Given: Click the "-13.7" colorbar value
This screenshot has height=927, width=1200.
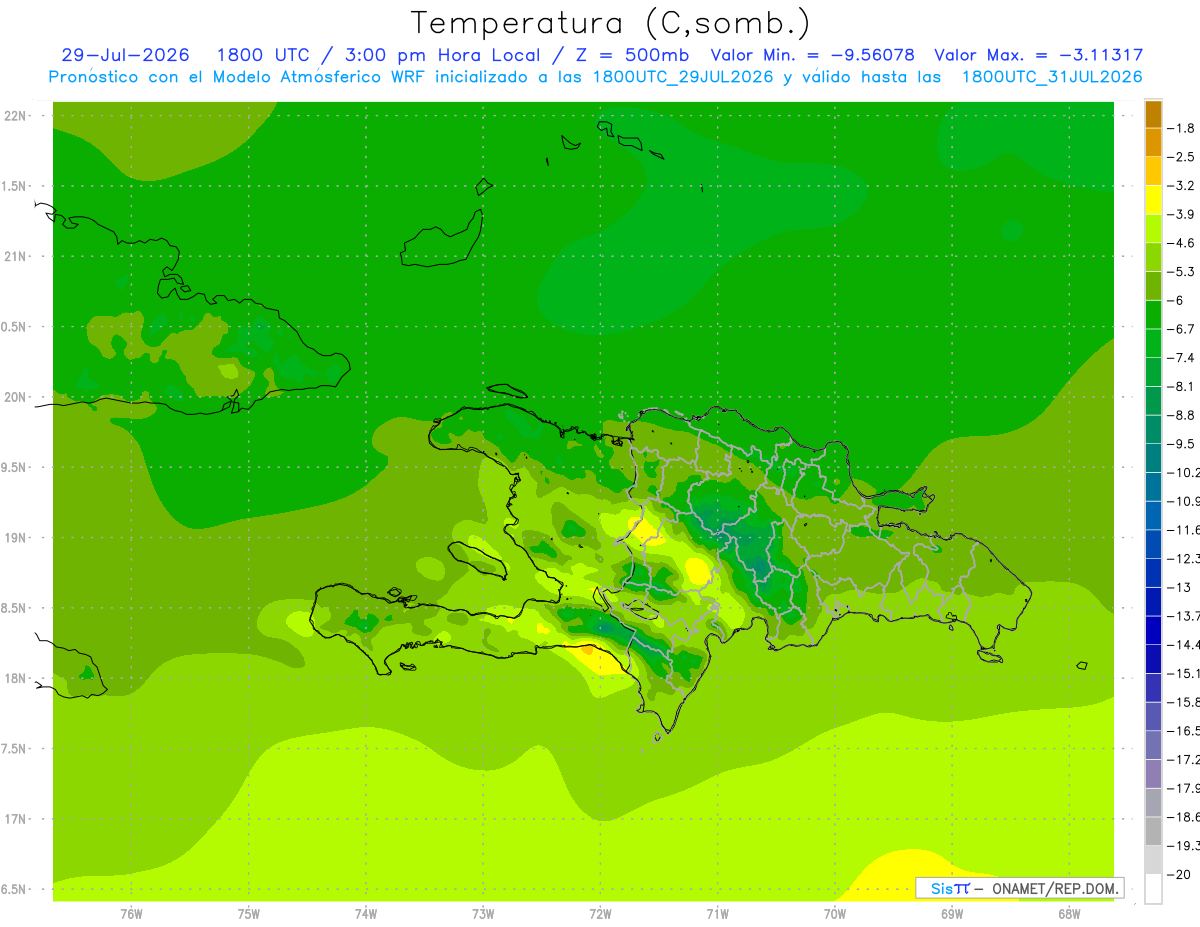Looking at the screenshot, I should 1184,615.
